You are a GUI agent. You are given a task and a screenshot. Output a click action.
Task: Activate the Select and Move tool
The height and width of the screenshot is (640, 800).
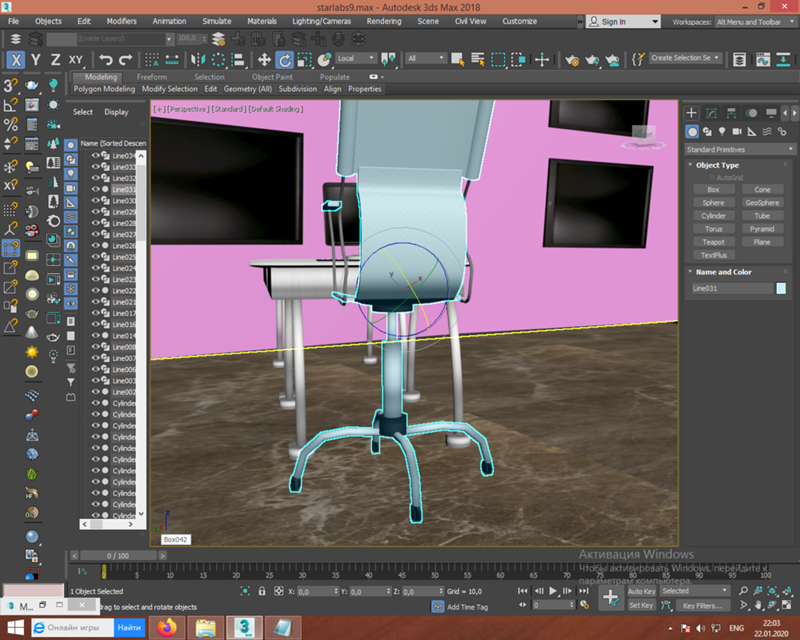click(x=263, y=60)
